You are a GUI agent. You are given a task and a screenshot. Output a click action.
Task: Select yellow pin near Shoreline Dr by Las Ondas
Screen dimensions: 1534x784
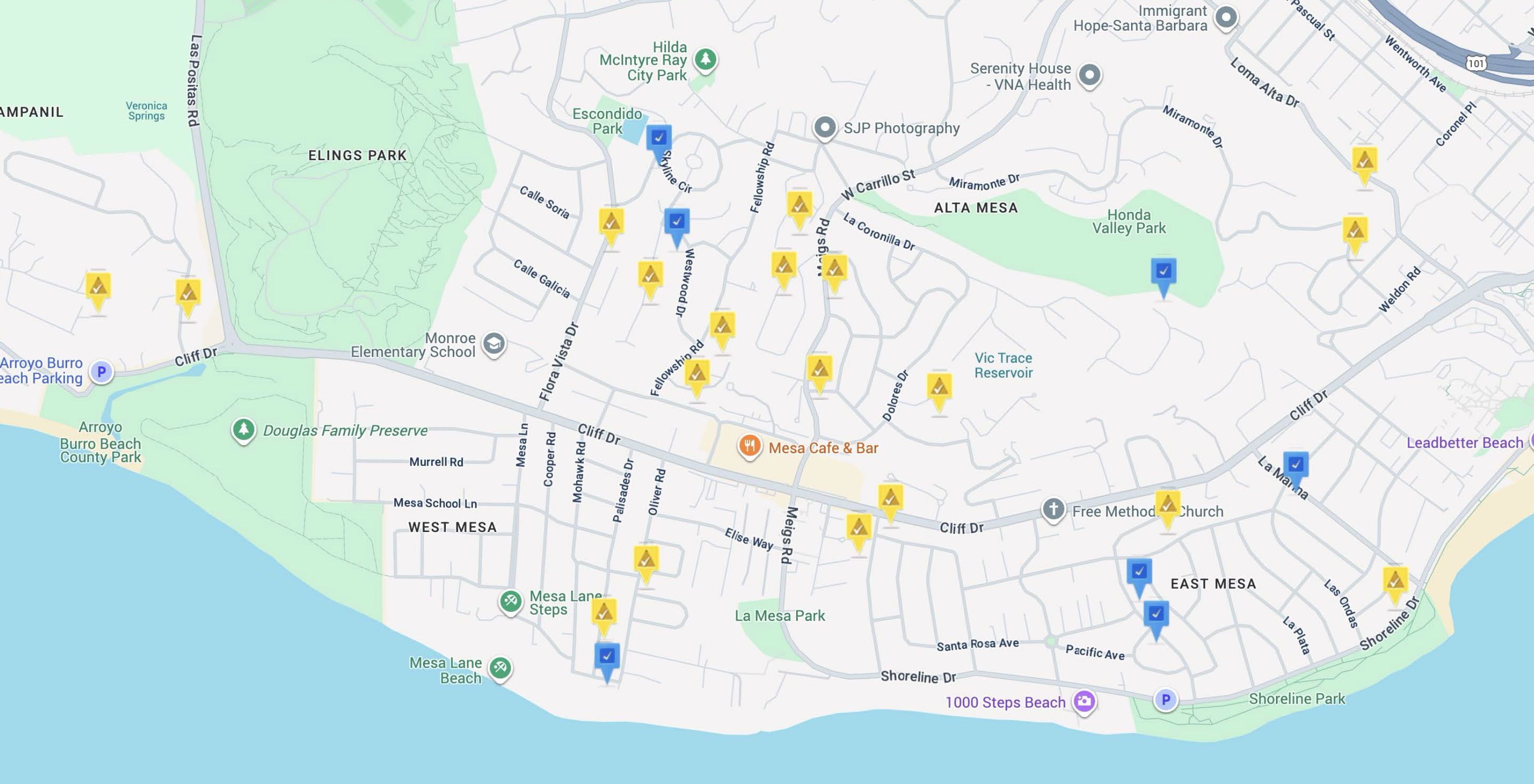tap(1394, 580)
